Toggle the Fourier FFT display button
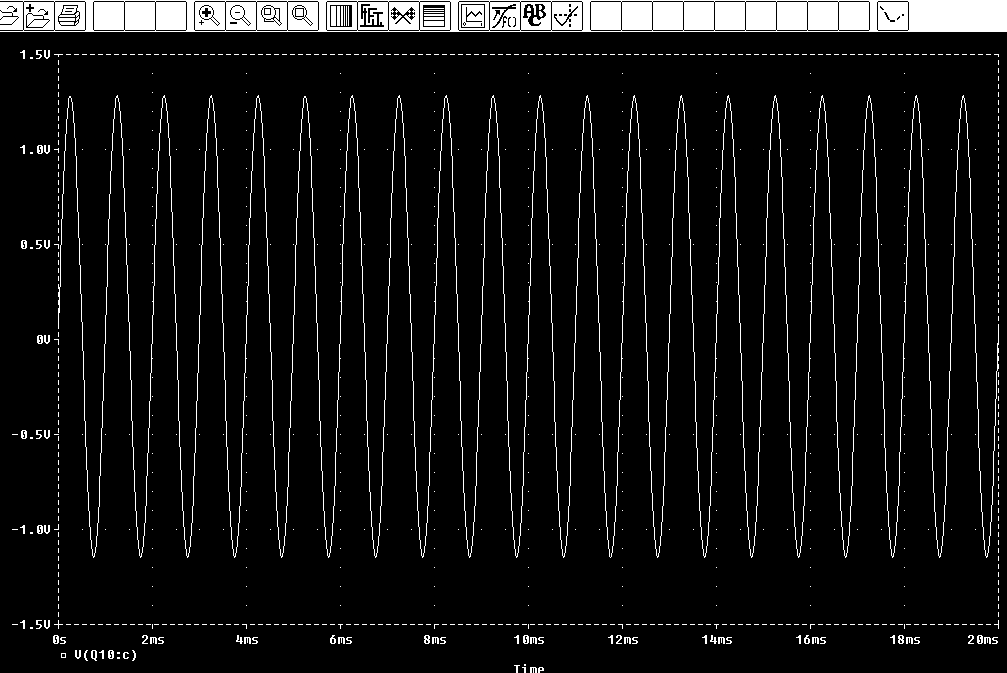Screen dimensions: 1007x673 (372, 16)
